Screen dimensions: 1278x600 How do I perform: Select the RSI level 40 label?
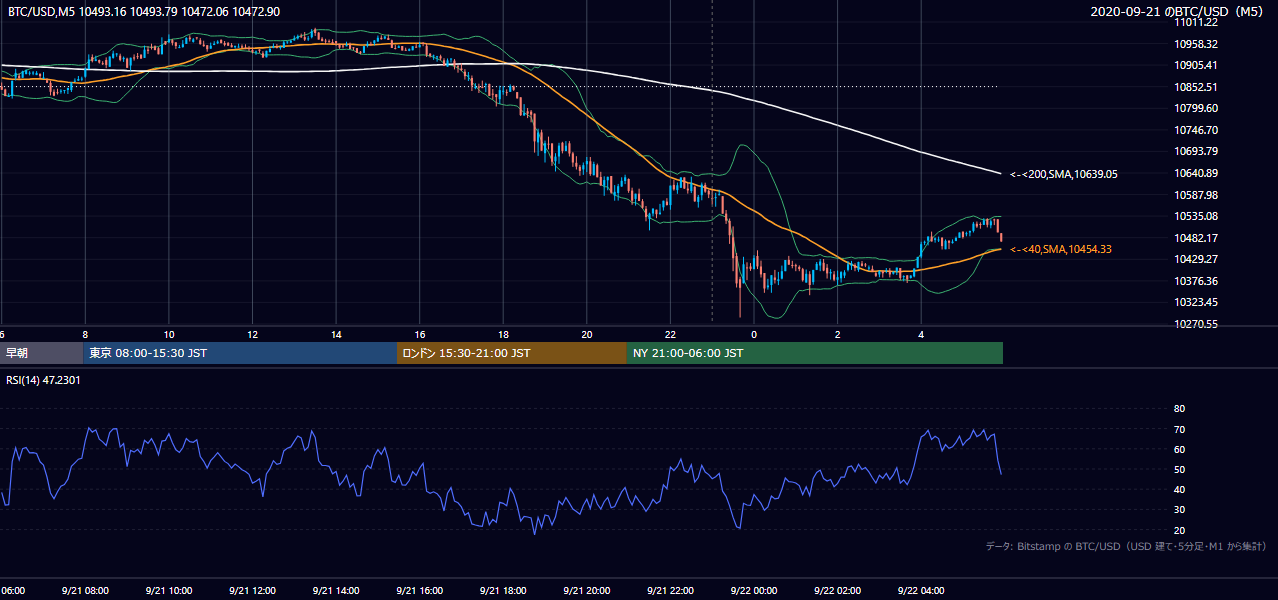1179,489
